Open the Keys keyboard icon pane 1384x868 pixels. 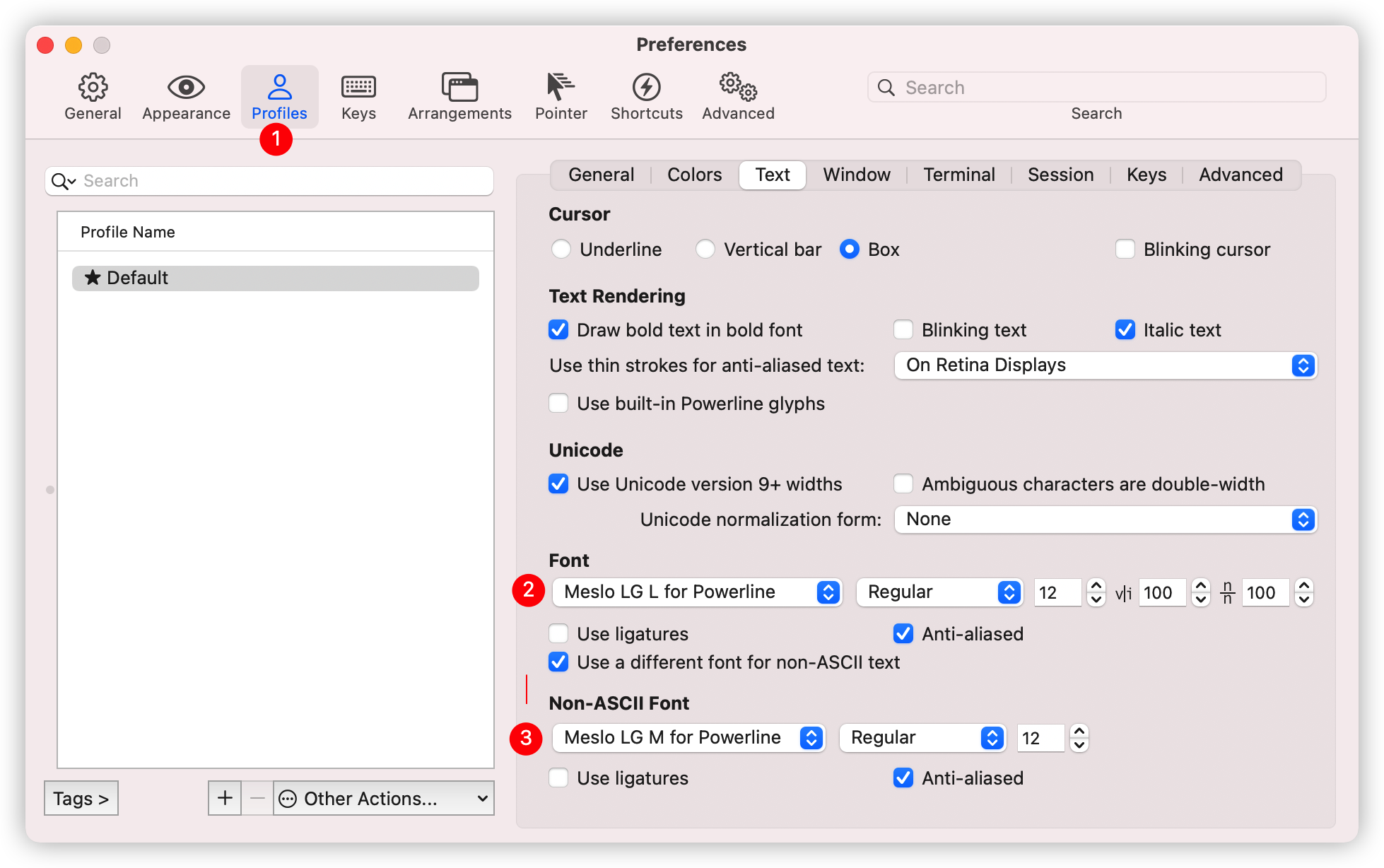(358, 88)
